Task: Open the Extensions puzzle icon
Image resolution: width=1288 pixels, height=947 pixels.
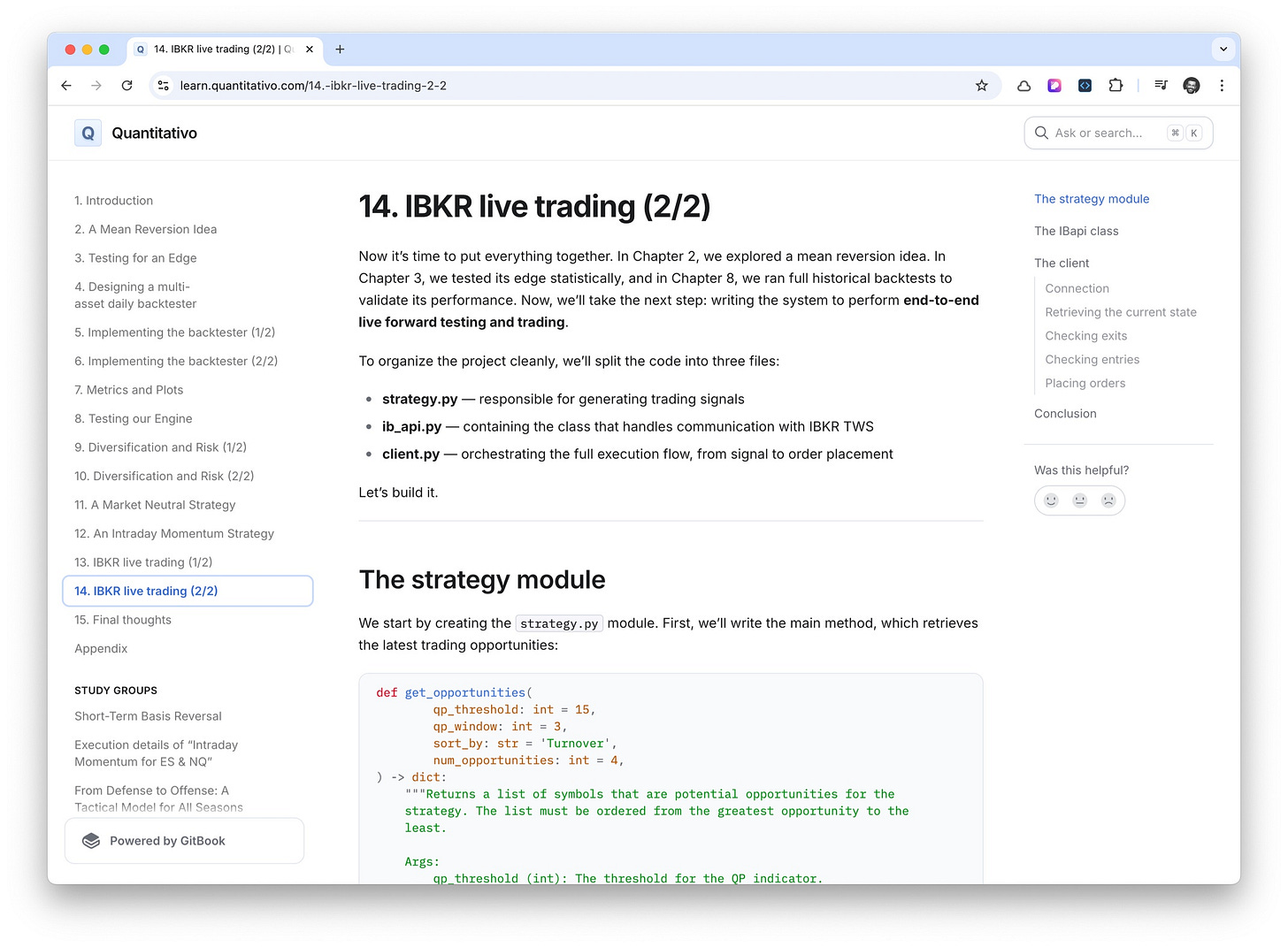Action: [1115, 86]
